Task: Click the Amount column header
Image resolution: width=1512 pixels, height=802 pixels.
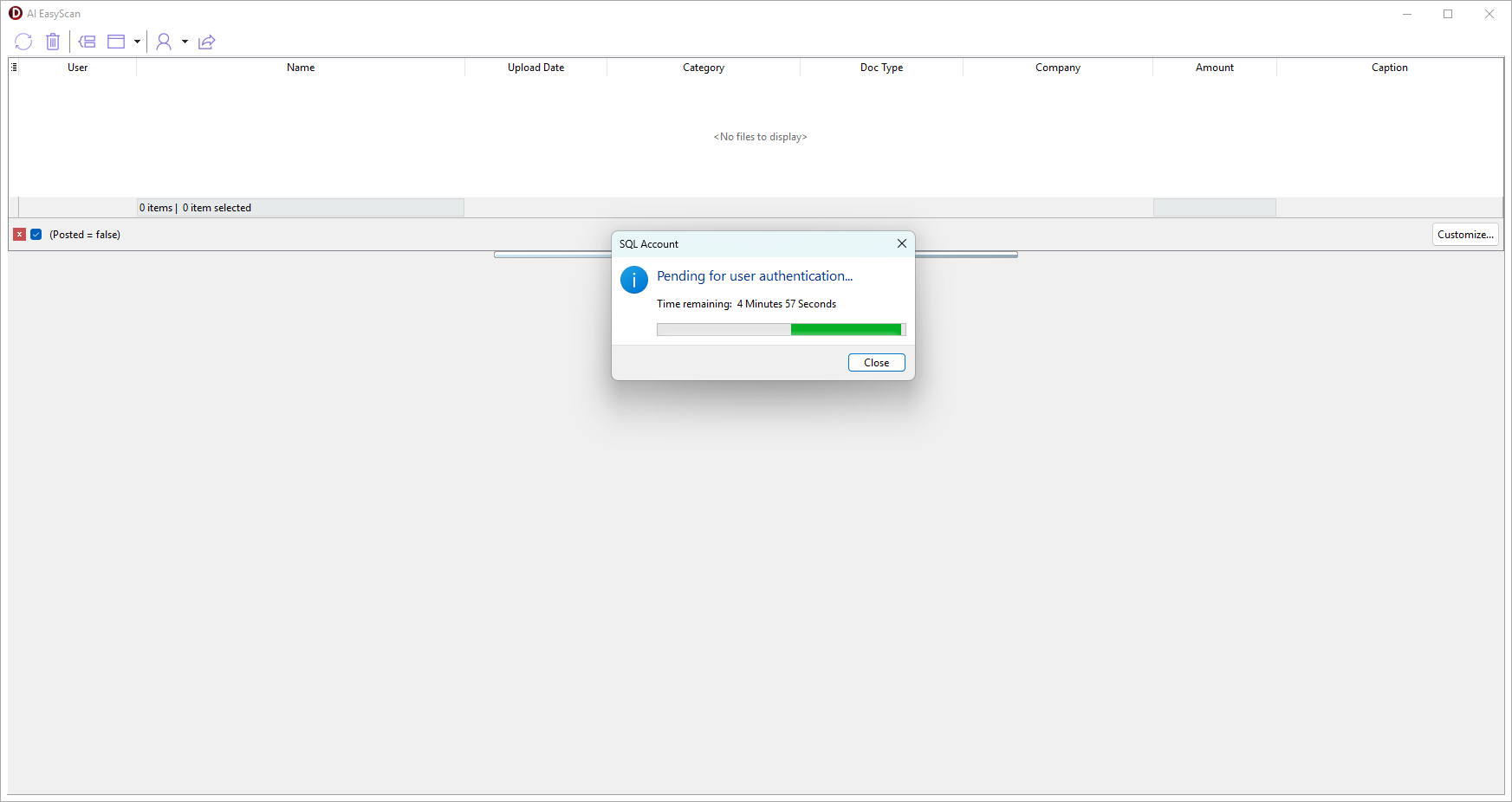Action: click(x=1214, y=68)
